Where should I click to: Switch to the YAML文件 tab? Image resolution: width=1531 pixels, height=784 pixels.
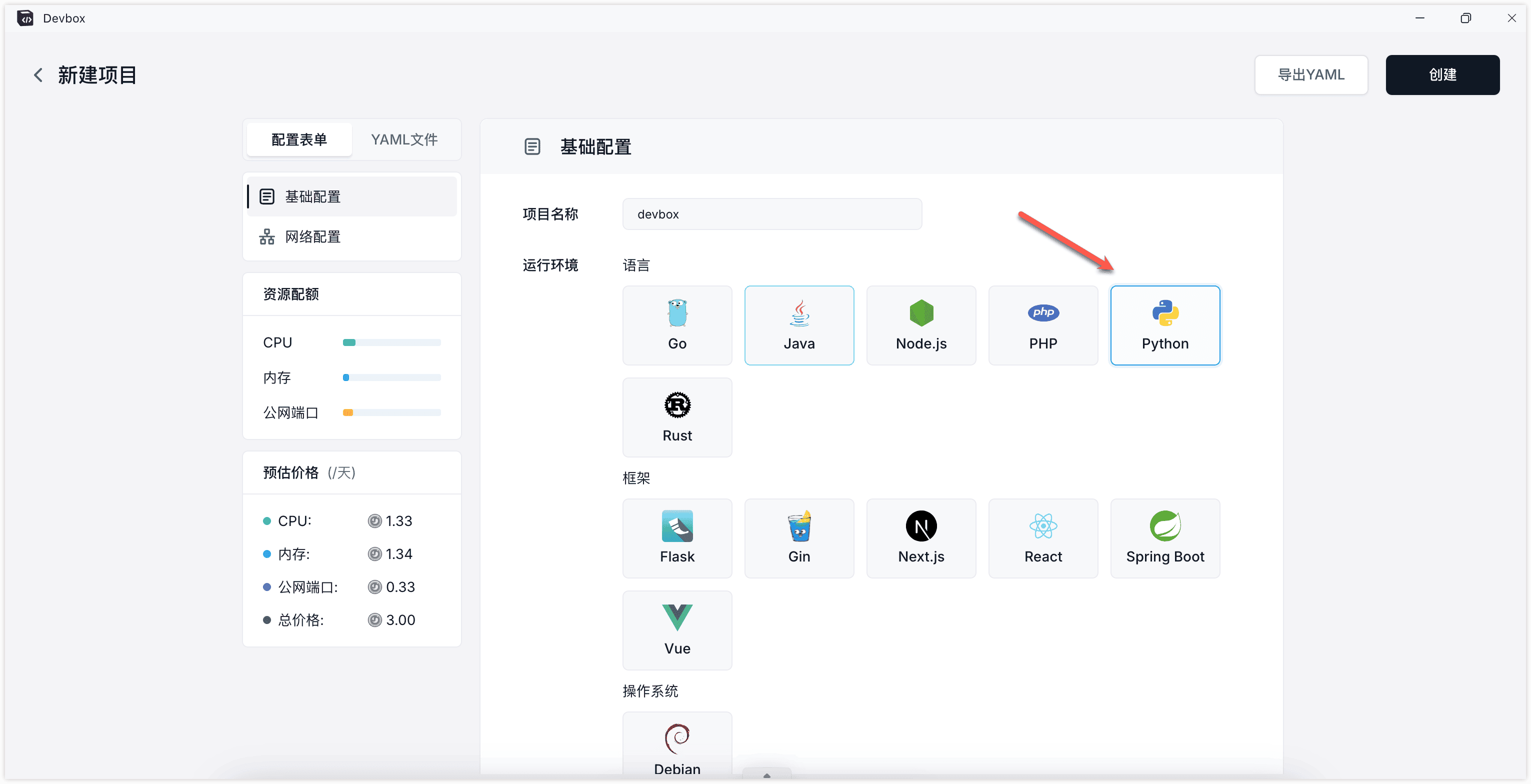[404, 139]
